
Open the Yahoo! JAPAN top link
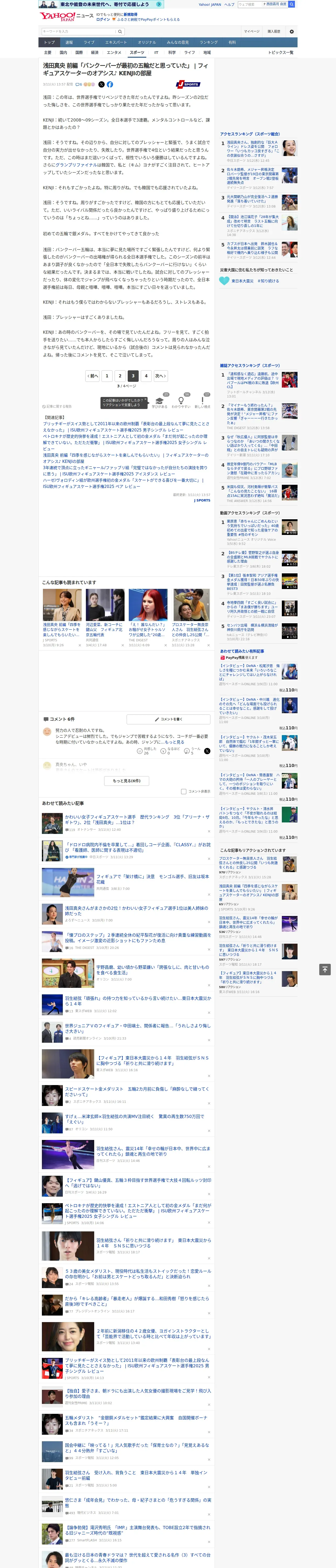click(x=210, y=4)
